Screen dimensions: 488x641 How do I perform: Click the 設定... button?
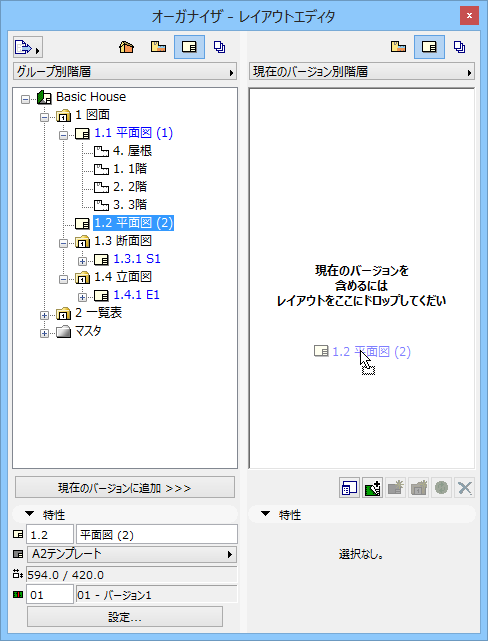(125, 617)
